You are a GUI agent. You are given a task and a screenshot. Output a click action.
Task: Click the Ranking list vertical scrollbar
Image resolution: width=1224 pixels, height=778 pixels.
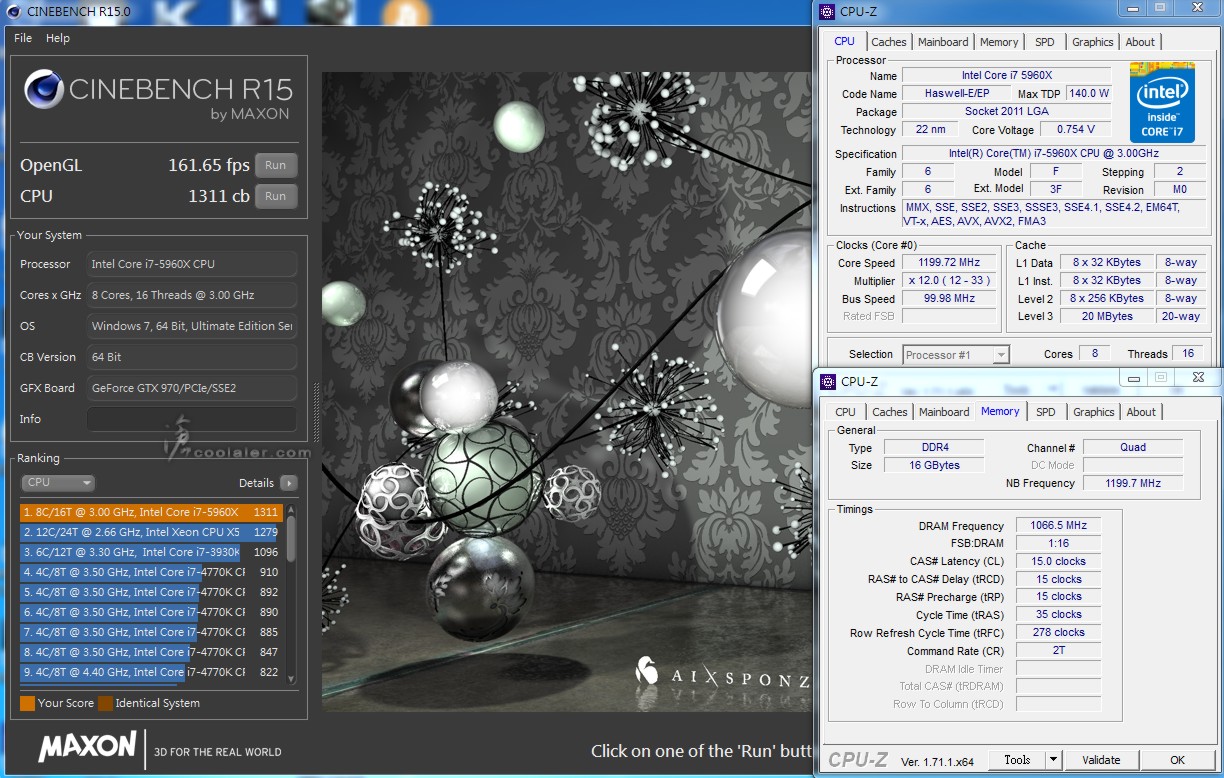(291, 593)
